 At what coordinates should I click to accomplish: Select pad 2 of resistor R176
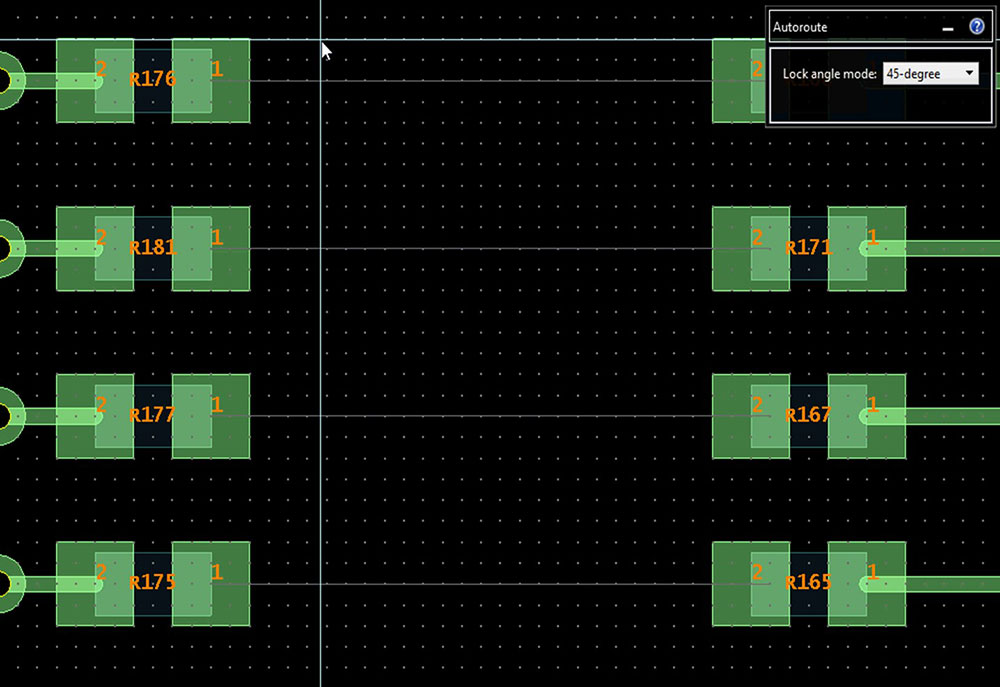(95, 81)
